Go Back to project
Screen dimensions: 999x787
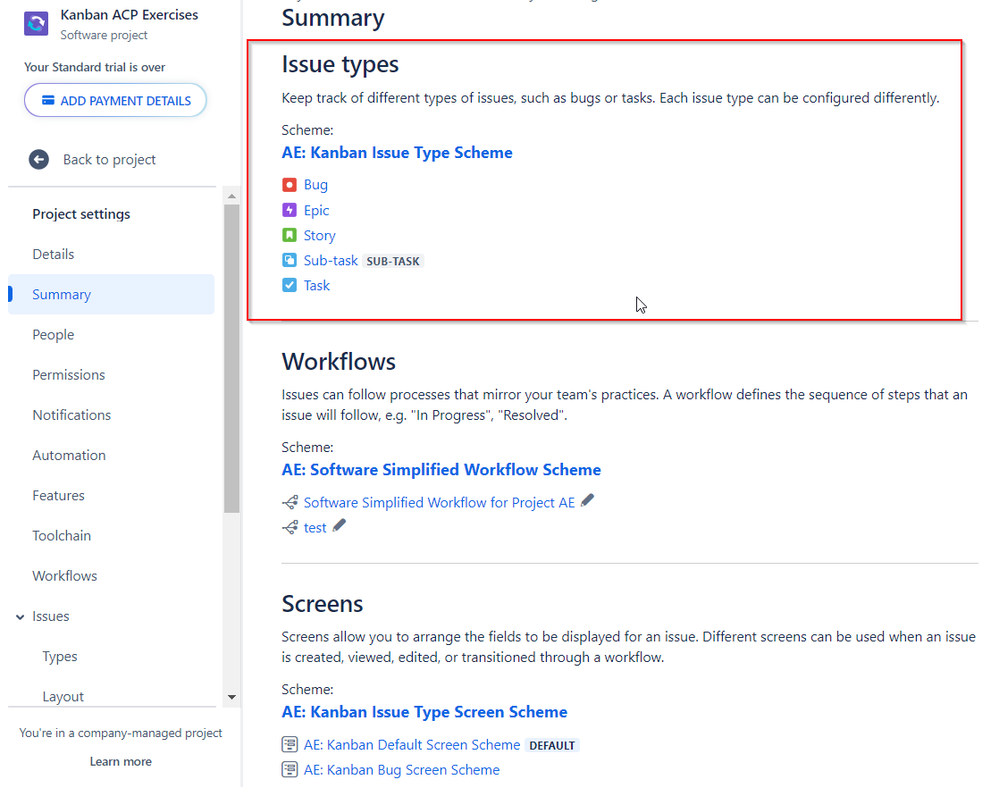109,159
